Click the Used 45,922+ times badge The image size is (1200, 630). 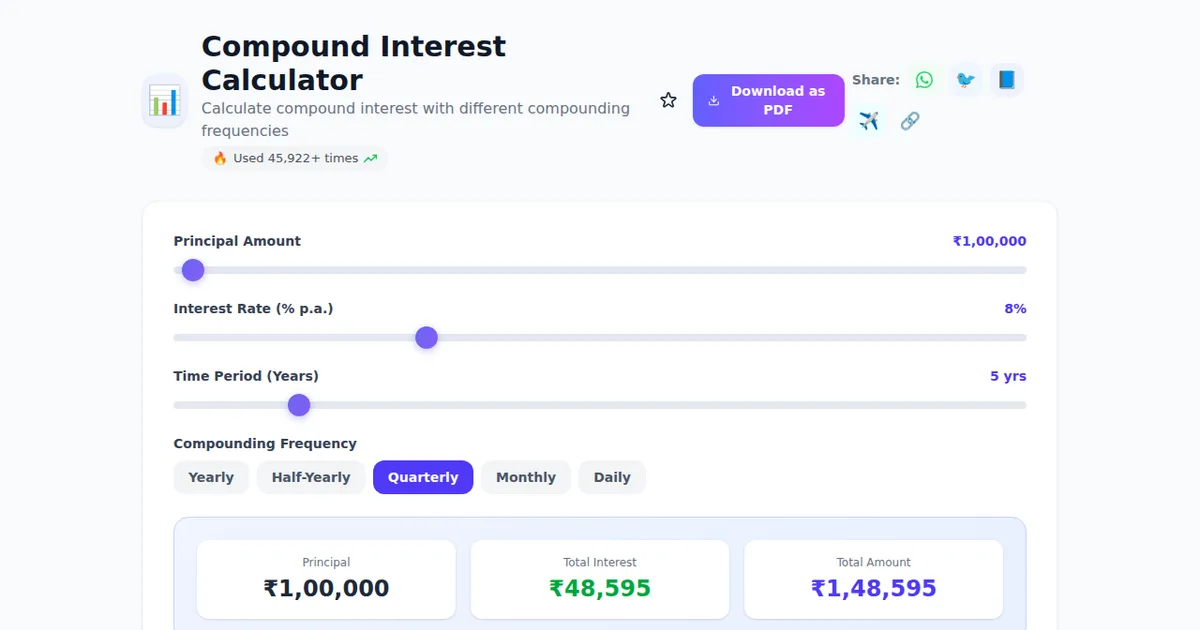pyautogui.click(x=294, y=158)
